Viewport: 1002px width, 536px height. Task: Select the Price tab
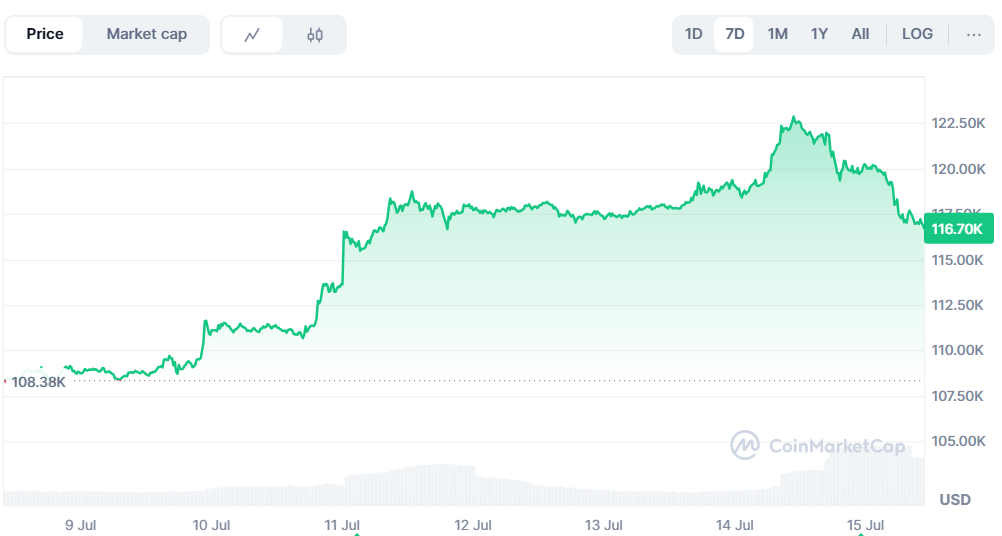coord(45,34)
